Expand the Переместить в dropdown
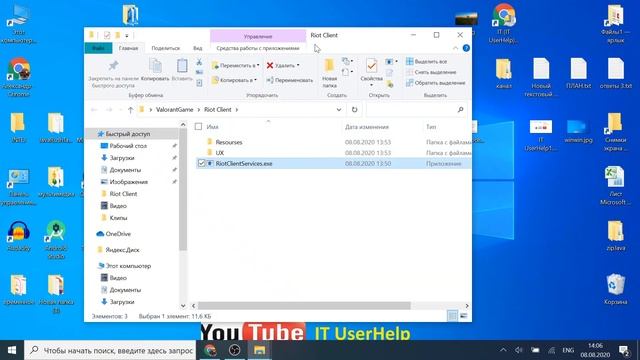 [258, 65]
